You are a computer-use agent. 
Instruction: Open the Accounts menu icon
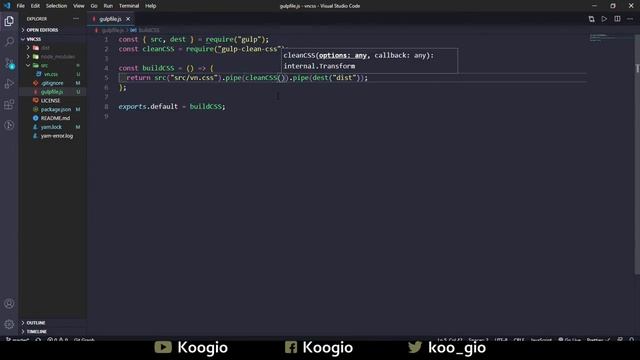point(9,303)
